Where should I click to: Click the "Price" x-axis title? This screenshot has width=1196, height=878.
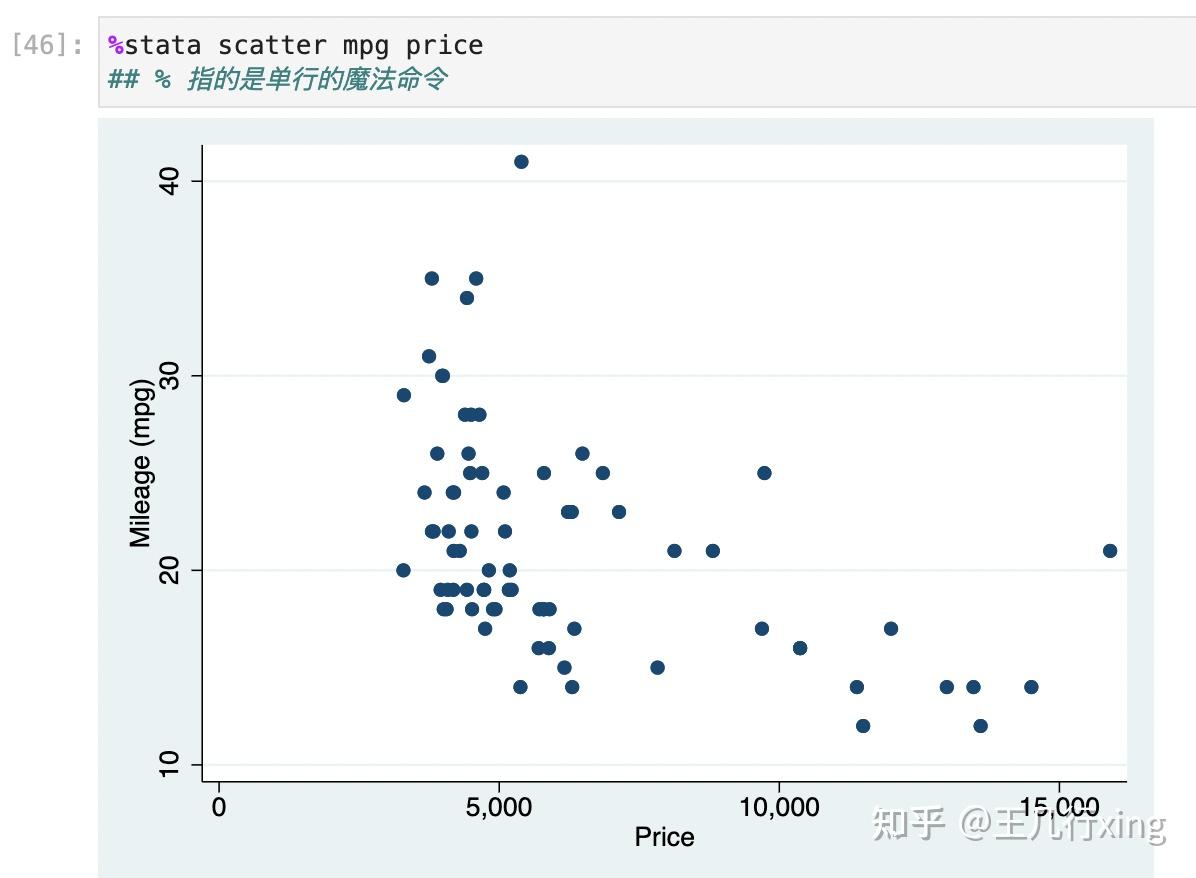coord(664,837)
